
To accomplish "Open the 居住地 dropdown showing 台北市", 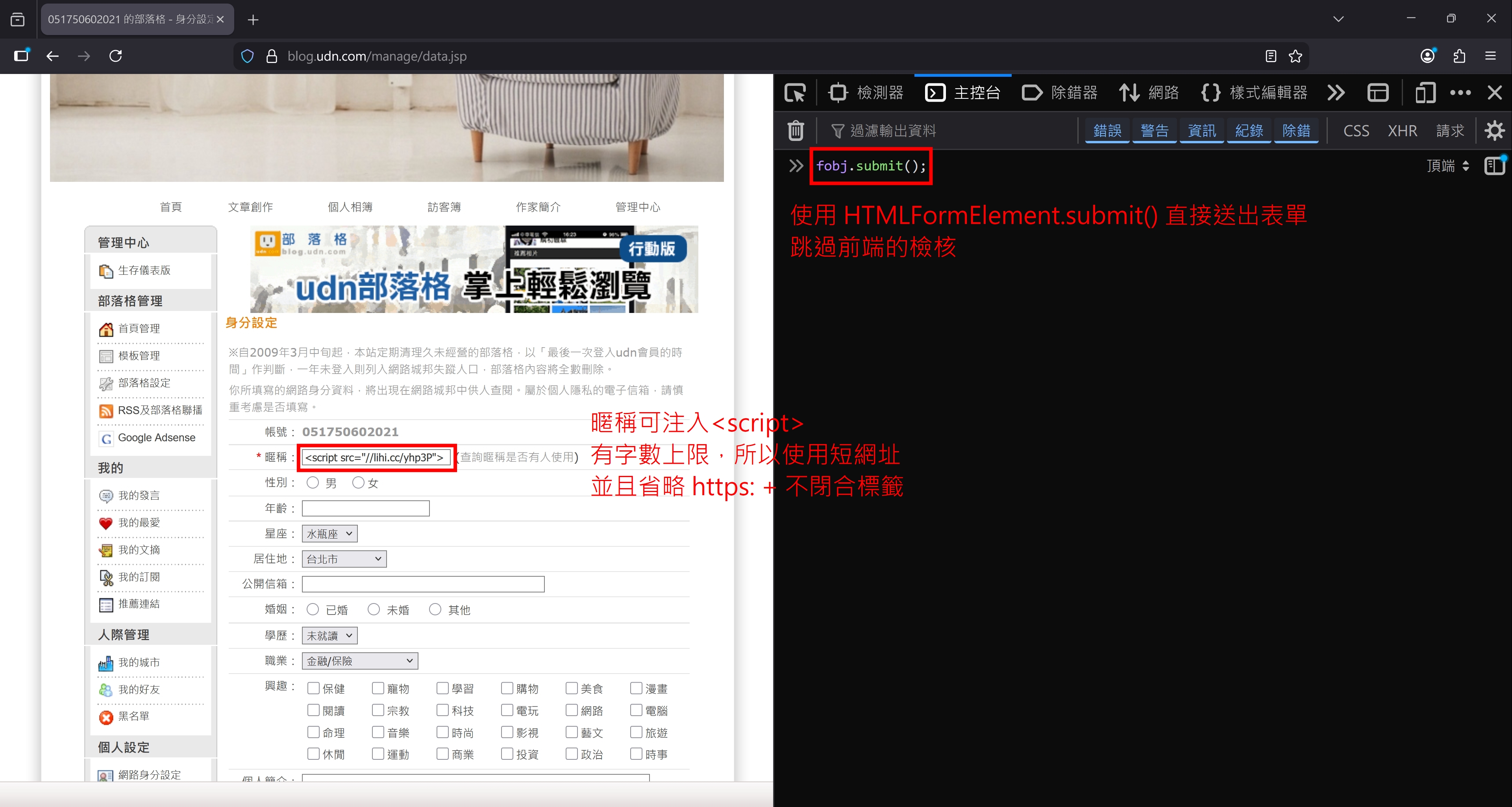I will click(344, 559).
